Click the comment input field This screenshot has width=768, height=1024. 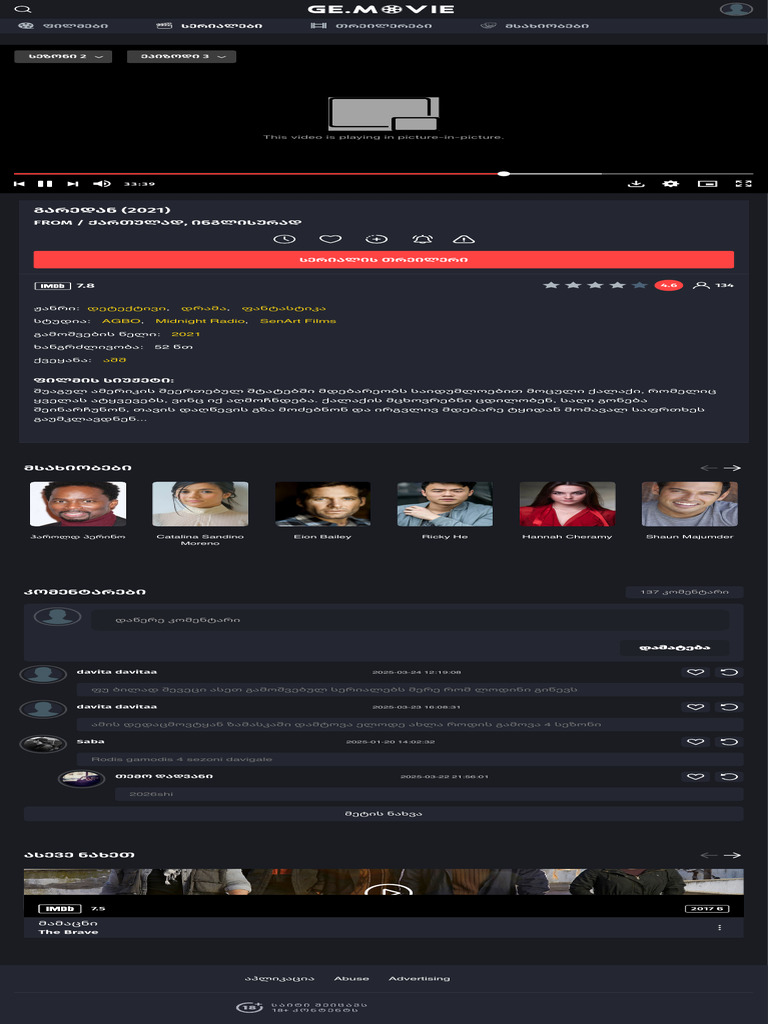pos(409,620)
